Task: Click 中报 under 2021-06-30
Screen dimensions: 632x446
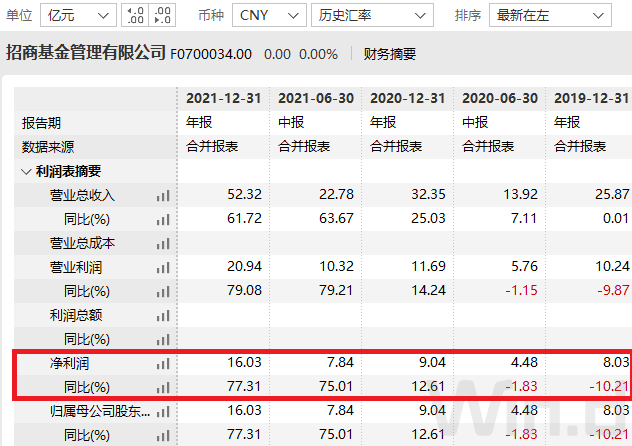Action: 291,122
